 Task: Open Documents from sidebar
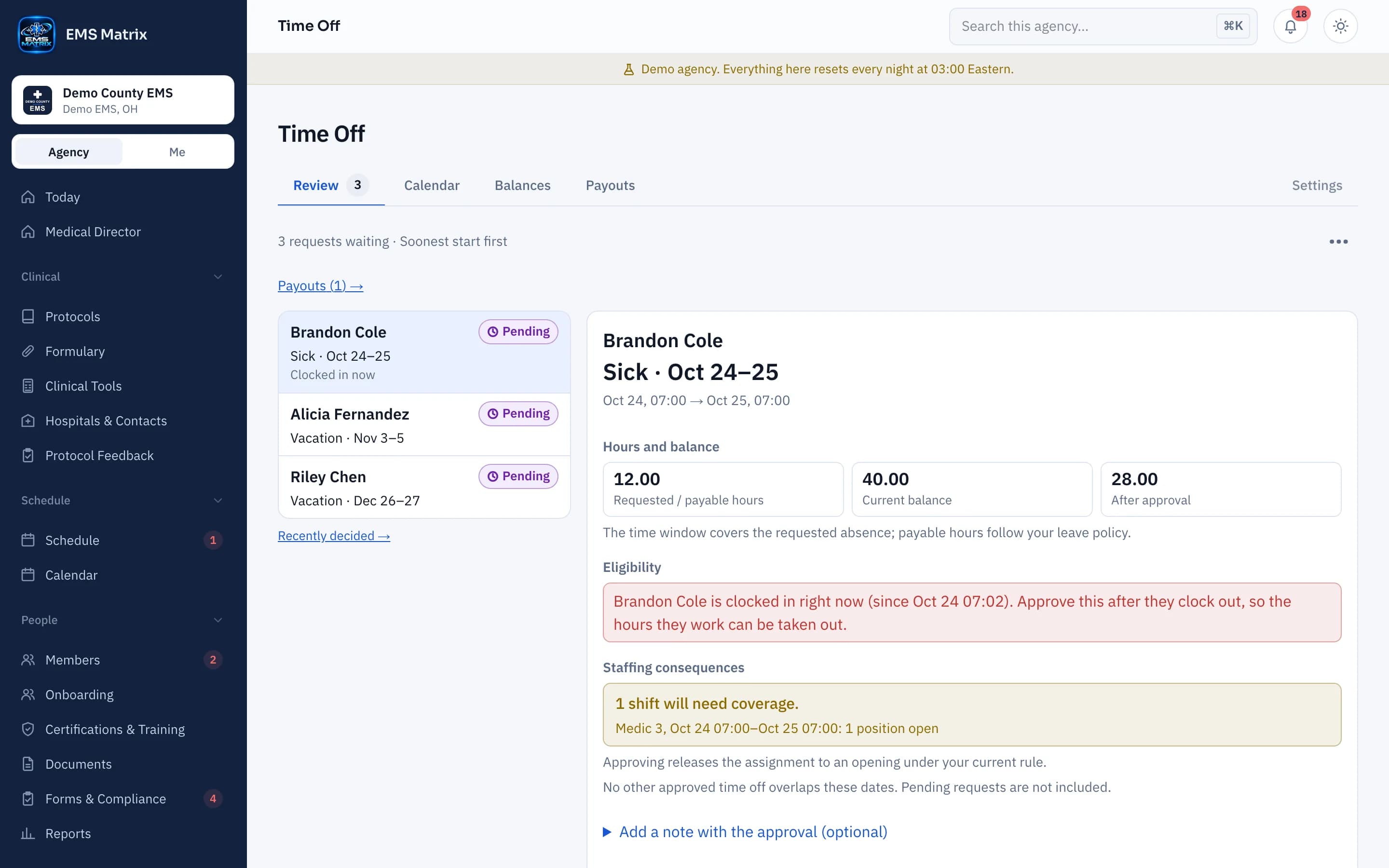click(x=123, y=764)
